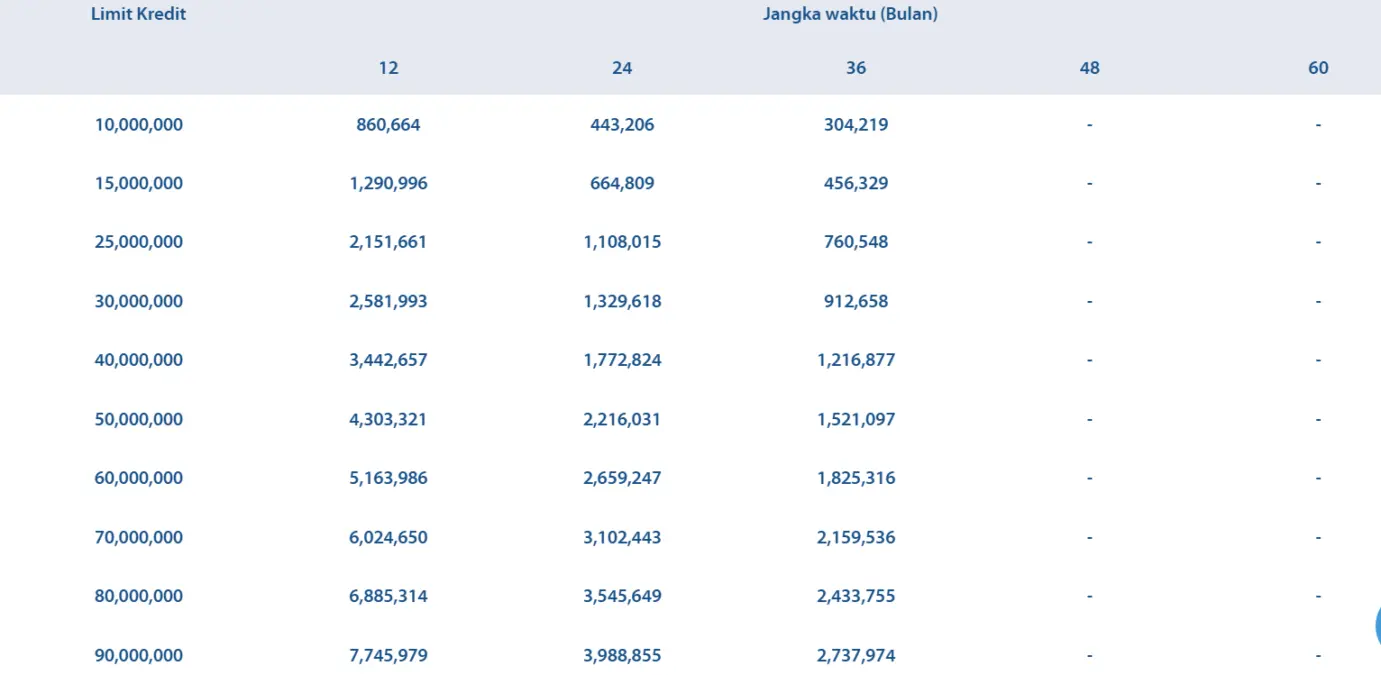Click the 2,159,536 cell value
Screen dimensions: 1381x675
(856, 537)
